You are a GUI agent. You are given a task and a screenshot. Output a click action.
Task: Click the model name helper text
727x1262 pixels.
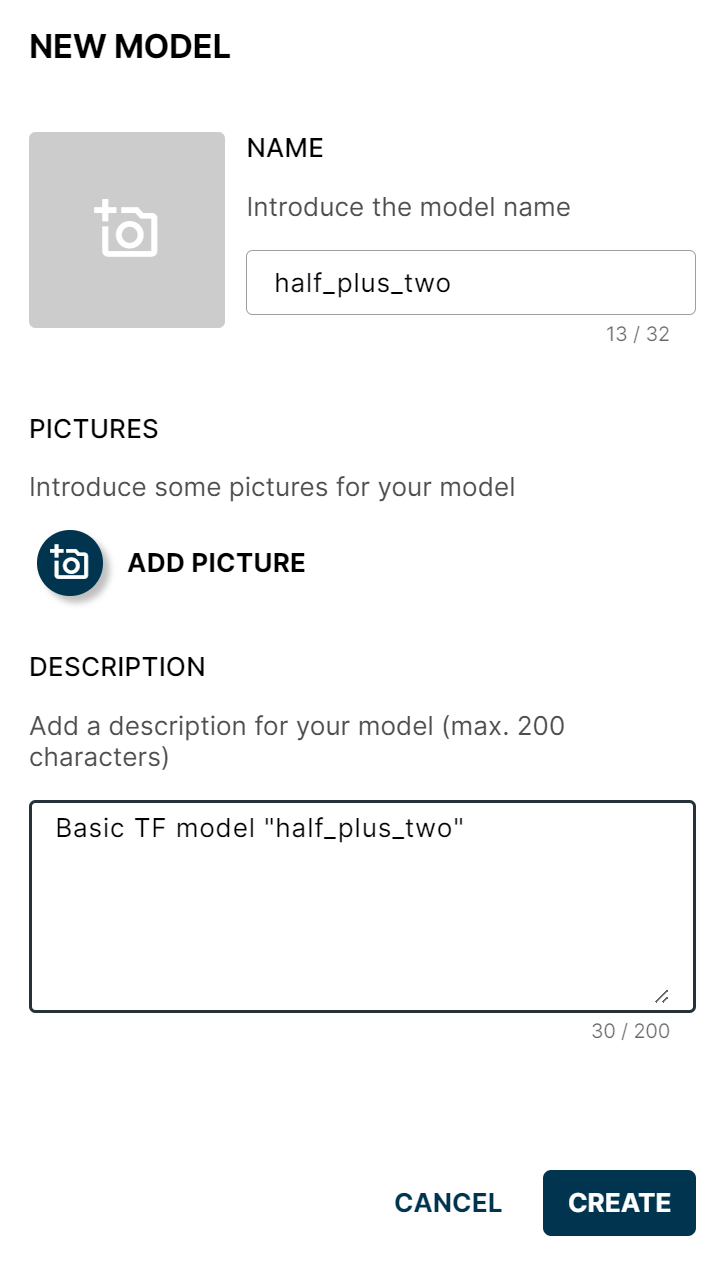[x=408, y=207]
